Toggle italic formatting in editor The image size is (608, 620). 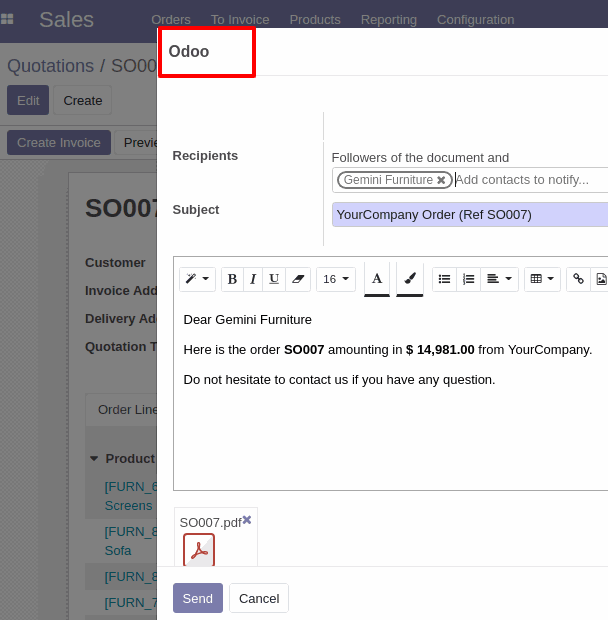tap(253, 279)
